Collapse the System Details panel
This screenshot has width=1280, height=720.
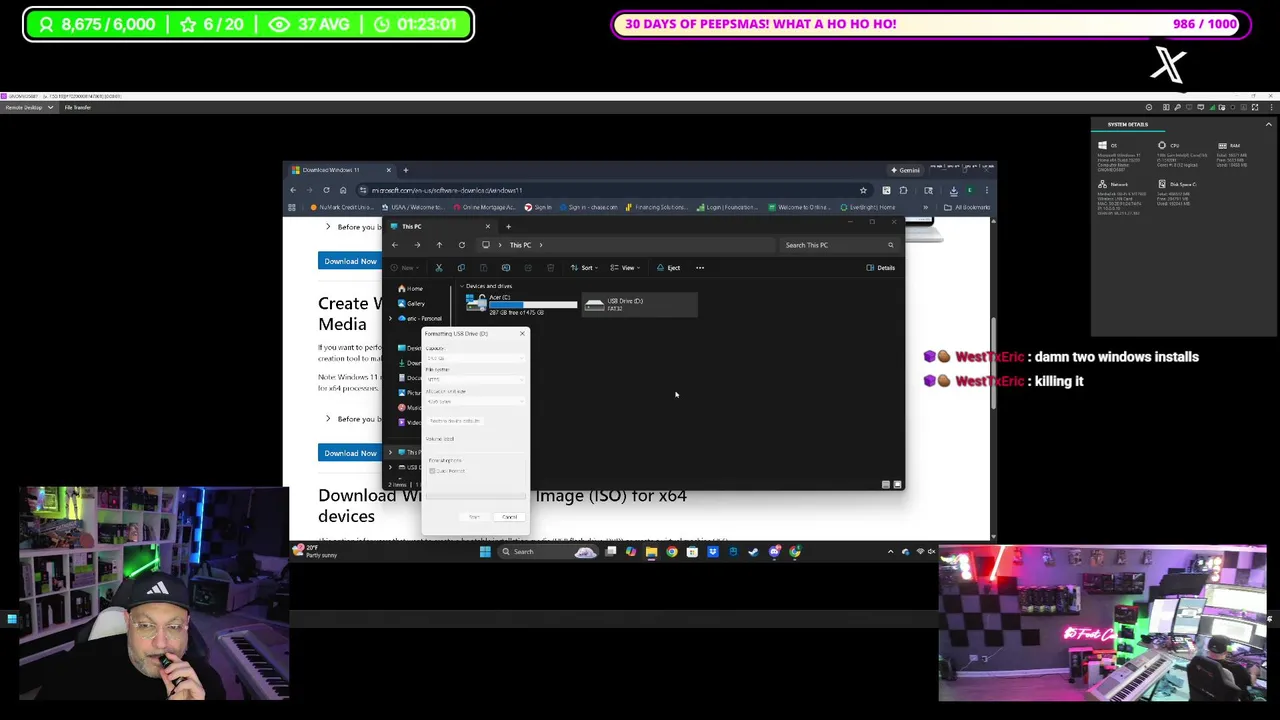click(1268, 124)
